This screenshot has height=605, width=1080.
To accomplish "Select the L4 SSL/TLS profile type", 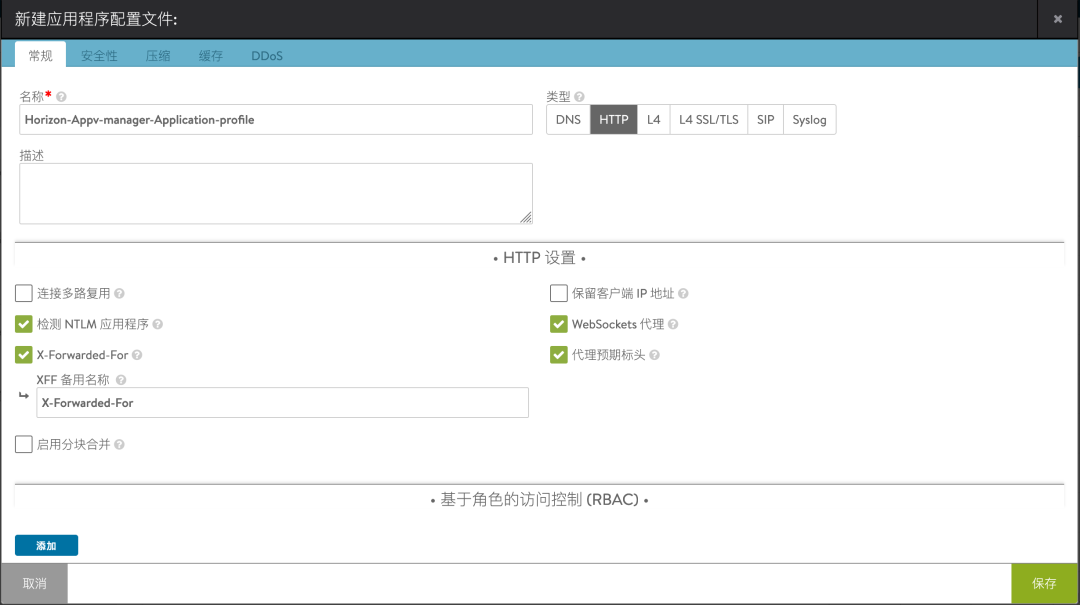I will pyautogui.click(x=709, y=120).
